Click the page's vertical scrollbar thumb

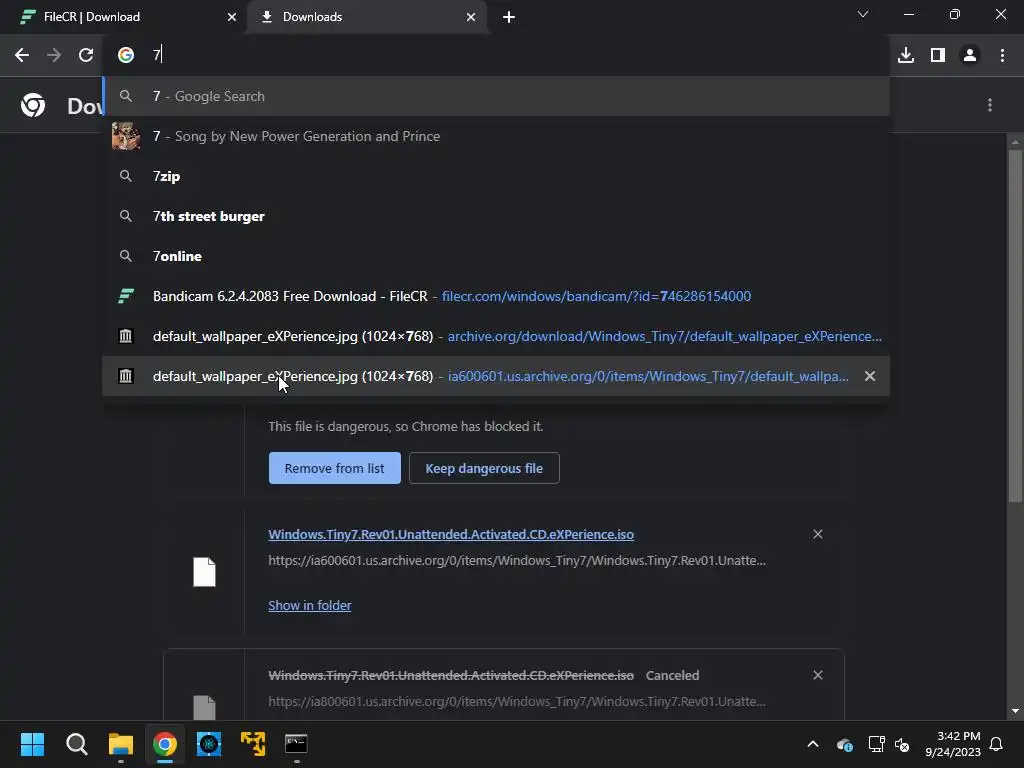point(1015,327)
